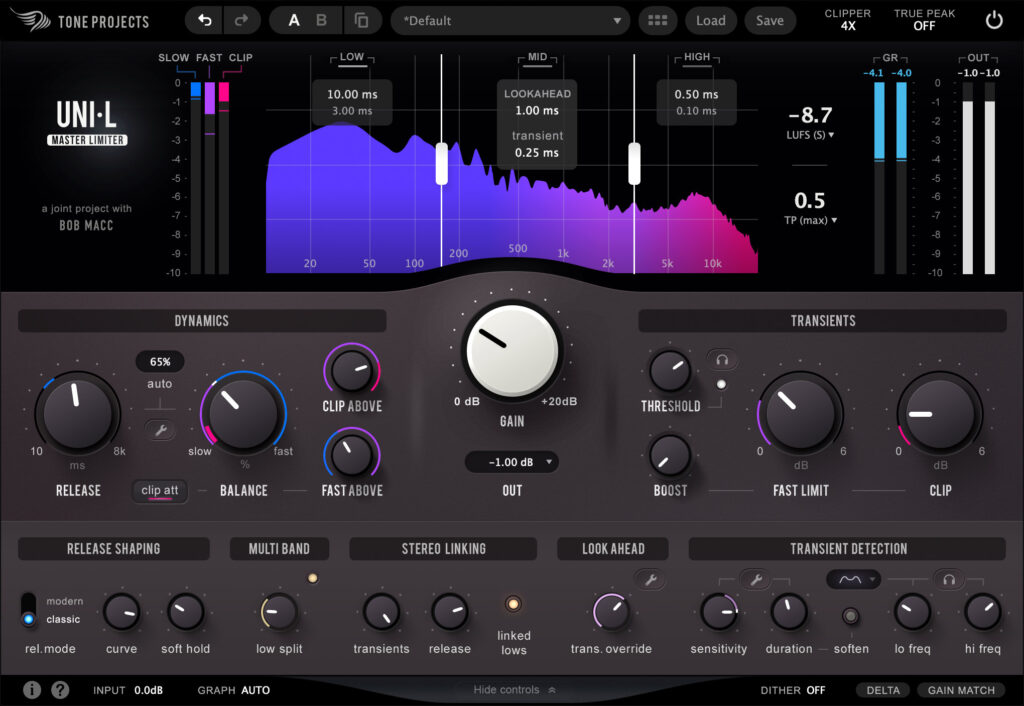The width and height of the screenshot is (1024, 706).
Task: Click the soft hold knob
Action: (185, 612)
